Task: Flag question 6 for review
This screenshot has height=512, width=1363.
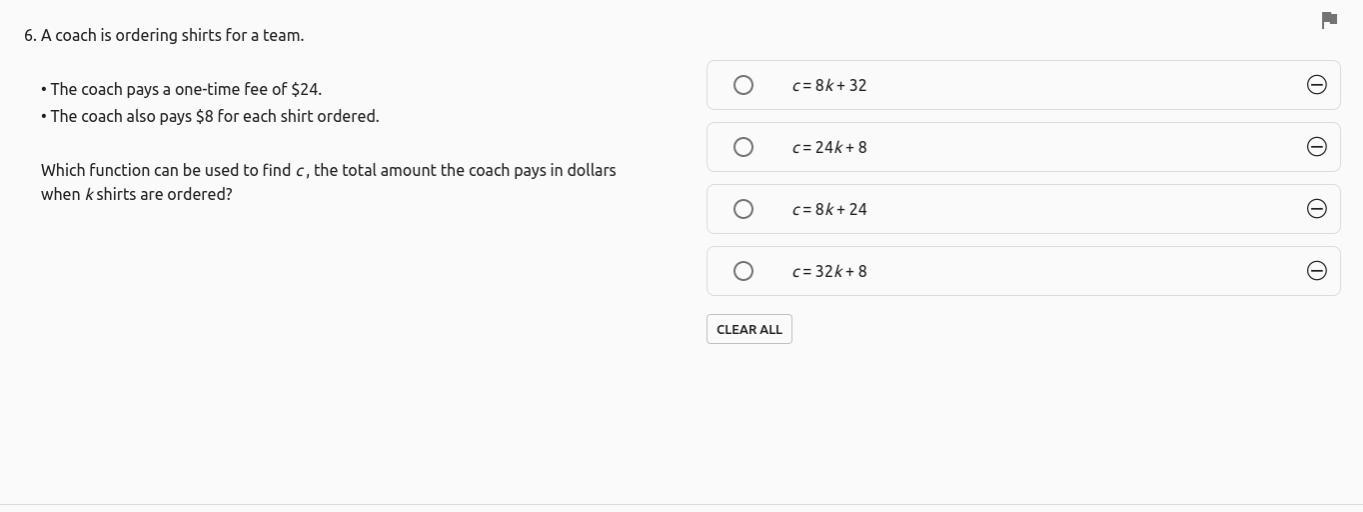Action: point(1329,20)
